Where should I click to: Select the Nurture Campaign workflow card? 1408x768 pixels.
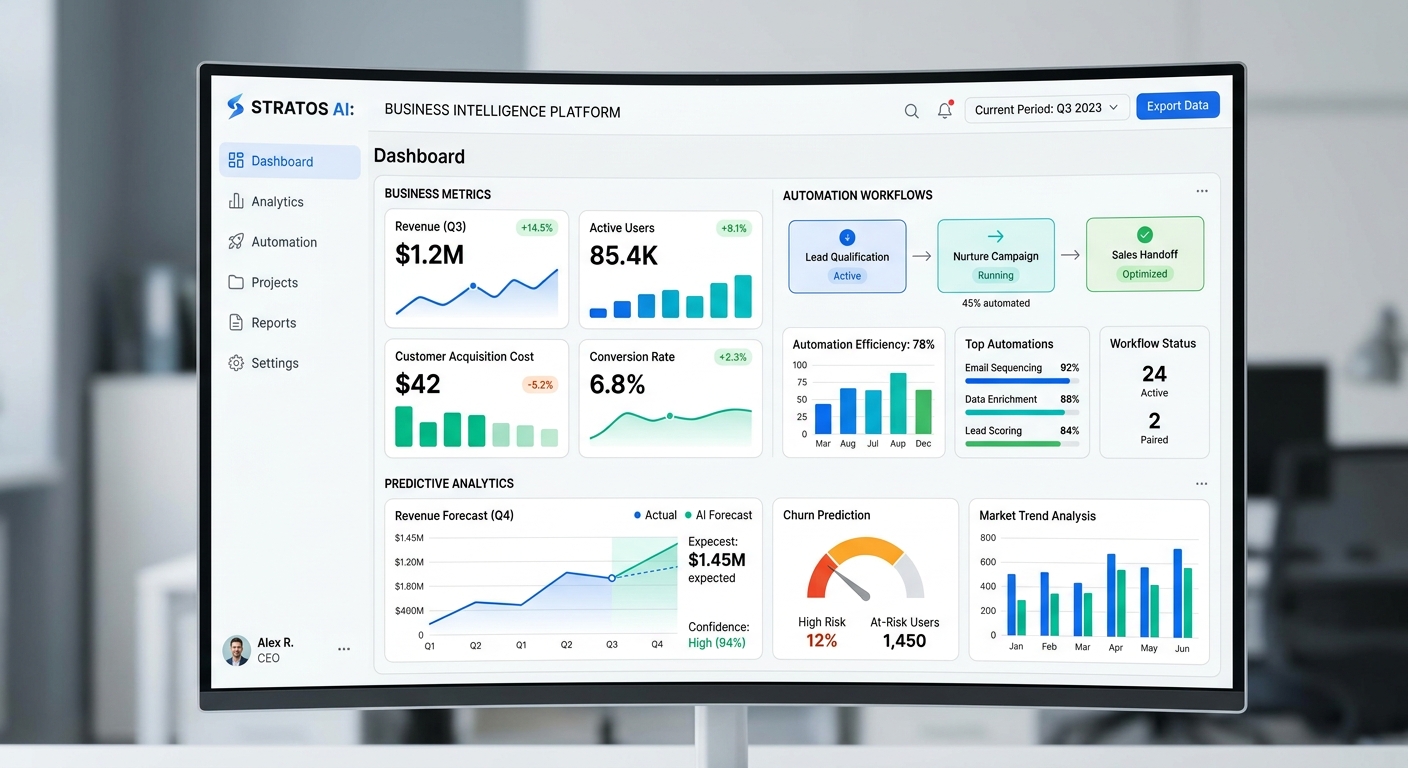996,256
